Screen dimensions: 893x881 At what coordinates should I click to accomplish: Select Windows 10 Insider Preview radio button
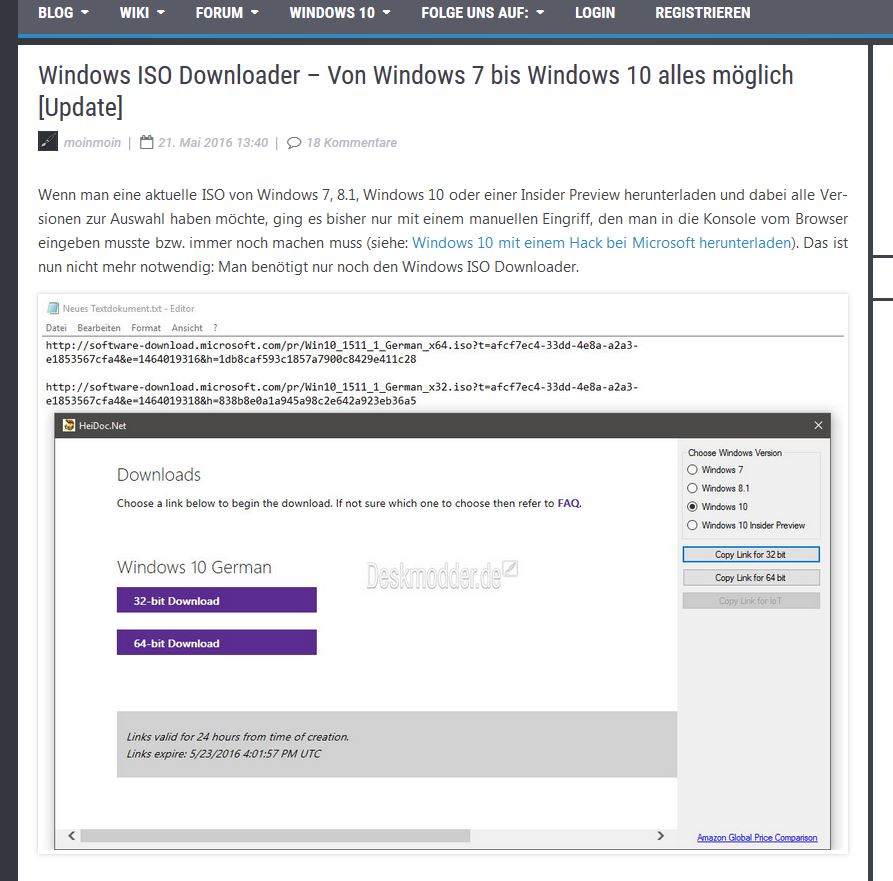(692, 525)
